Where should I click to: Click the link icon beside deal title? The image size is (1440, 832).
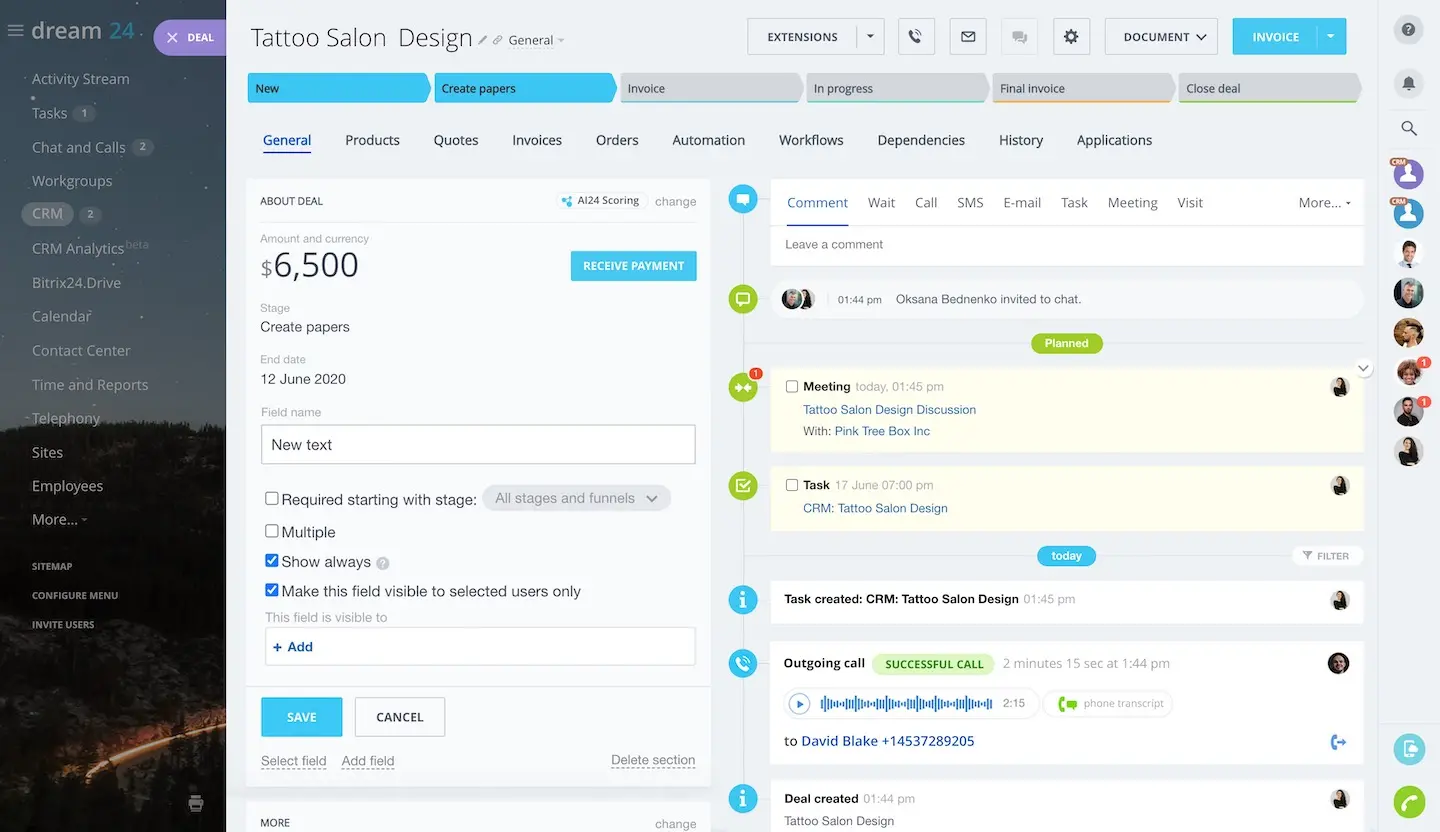click(498, 40)
